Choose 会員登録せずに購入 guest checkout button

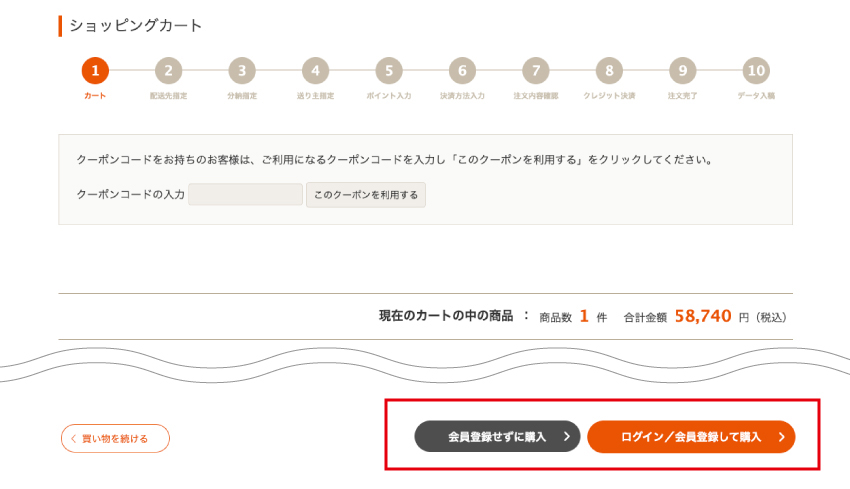(497, 437)
